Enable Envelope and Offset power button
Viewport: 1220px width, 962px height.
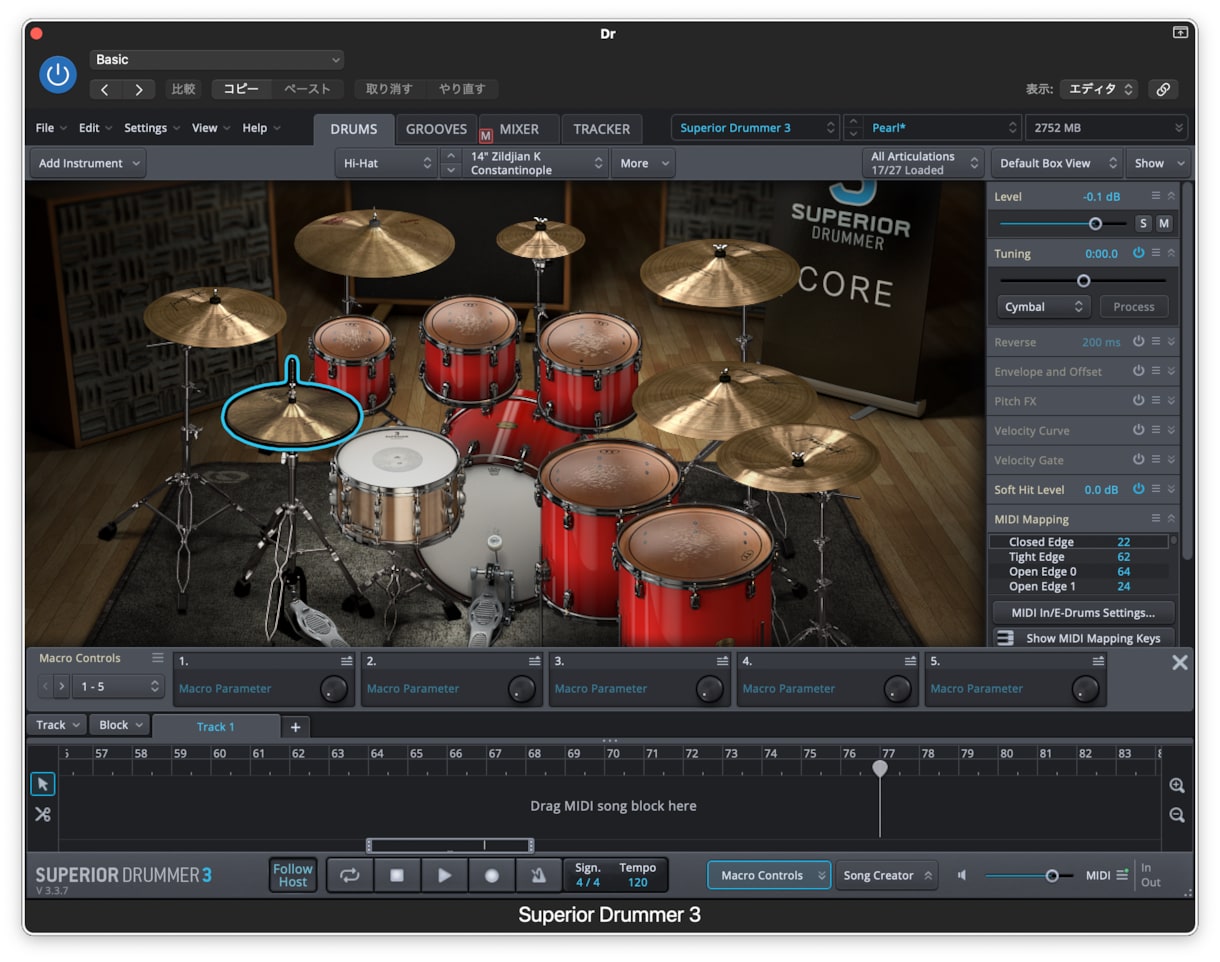[x=1138, y=371]
